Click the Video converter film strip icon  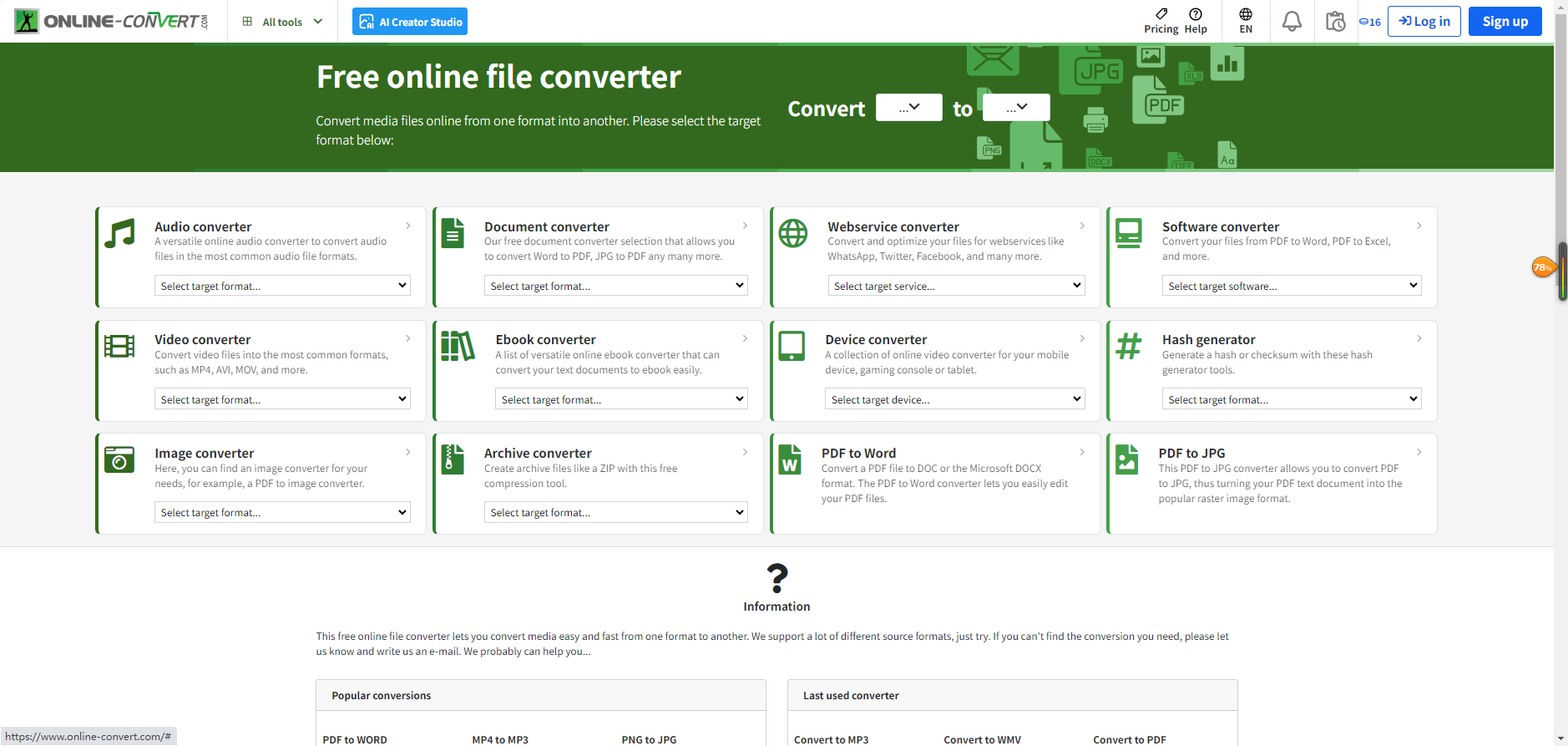coord(119,346)
